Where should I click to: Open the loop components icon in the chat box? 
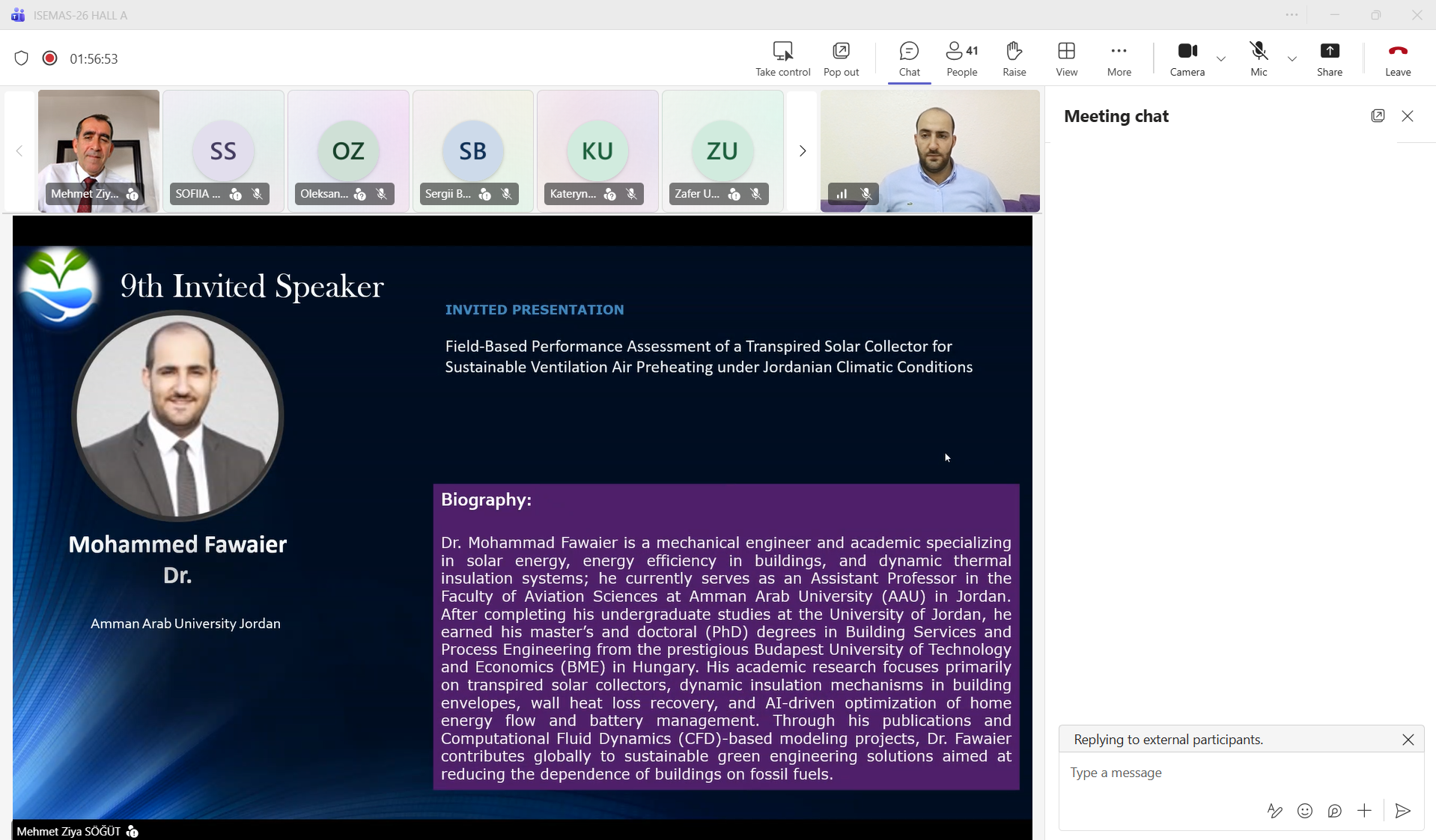[x=1334, y=811]
